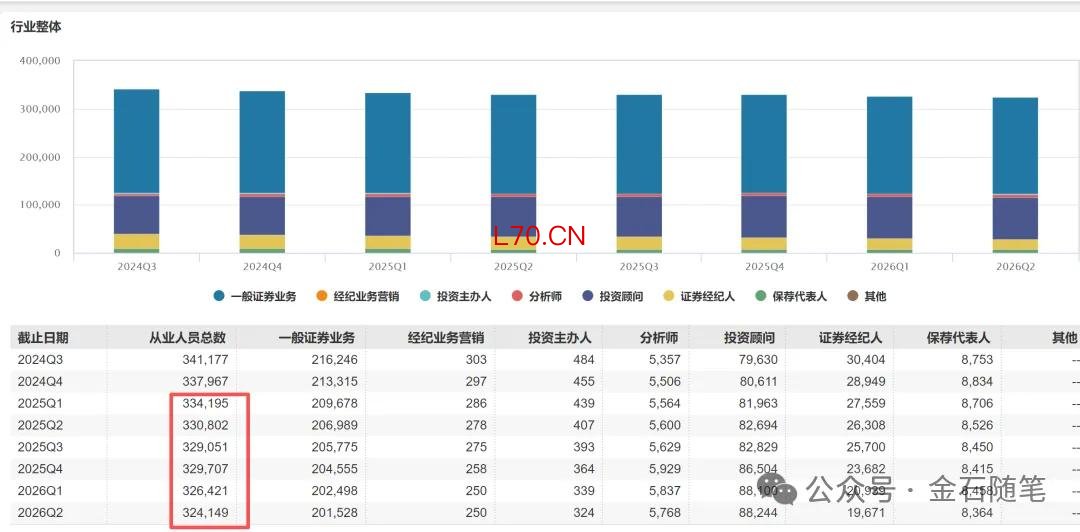Toggle the 经纪业务营销 legend series
Screen dimensions: 1080x532
pos(366,296)
